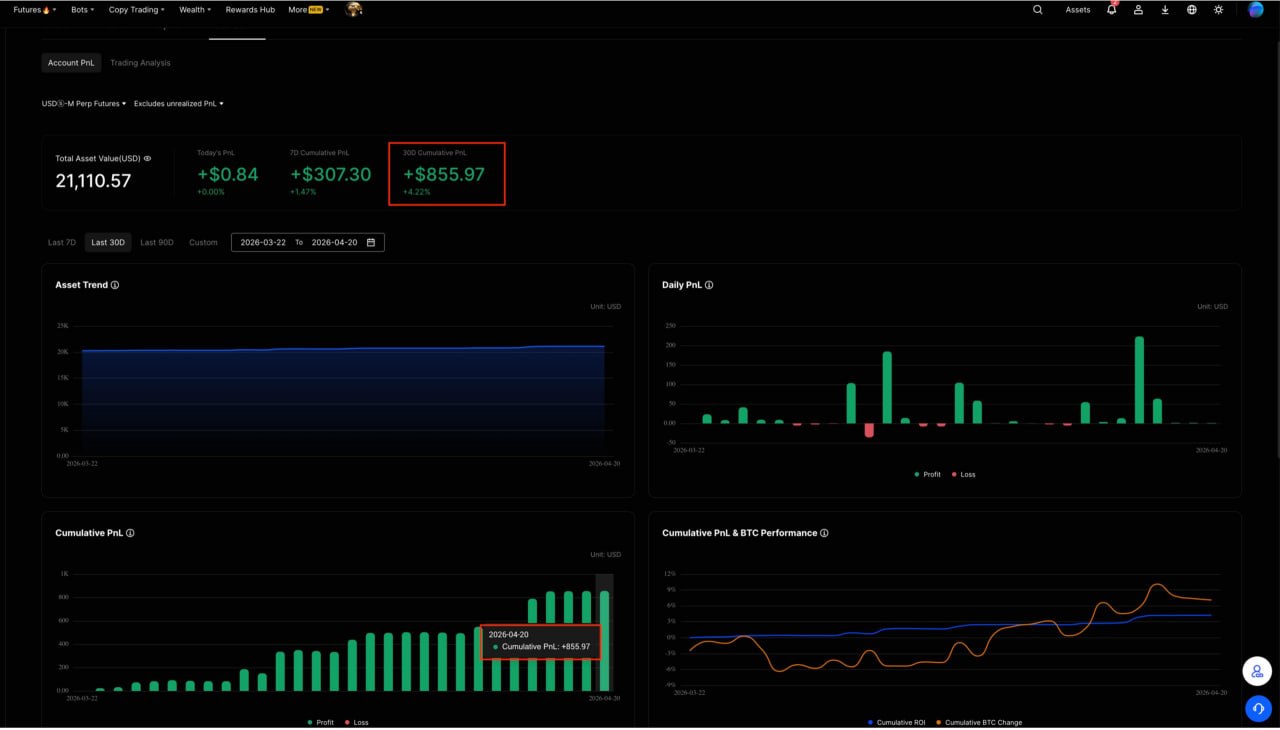Select the Last 7D range tab
This screenshot has width=1280, height=730.
(62, 242)
